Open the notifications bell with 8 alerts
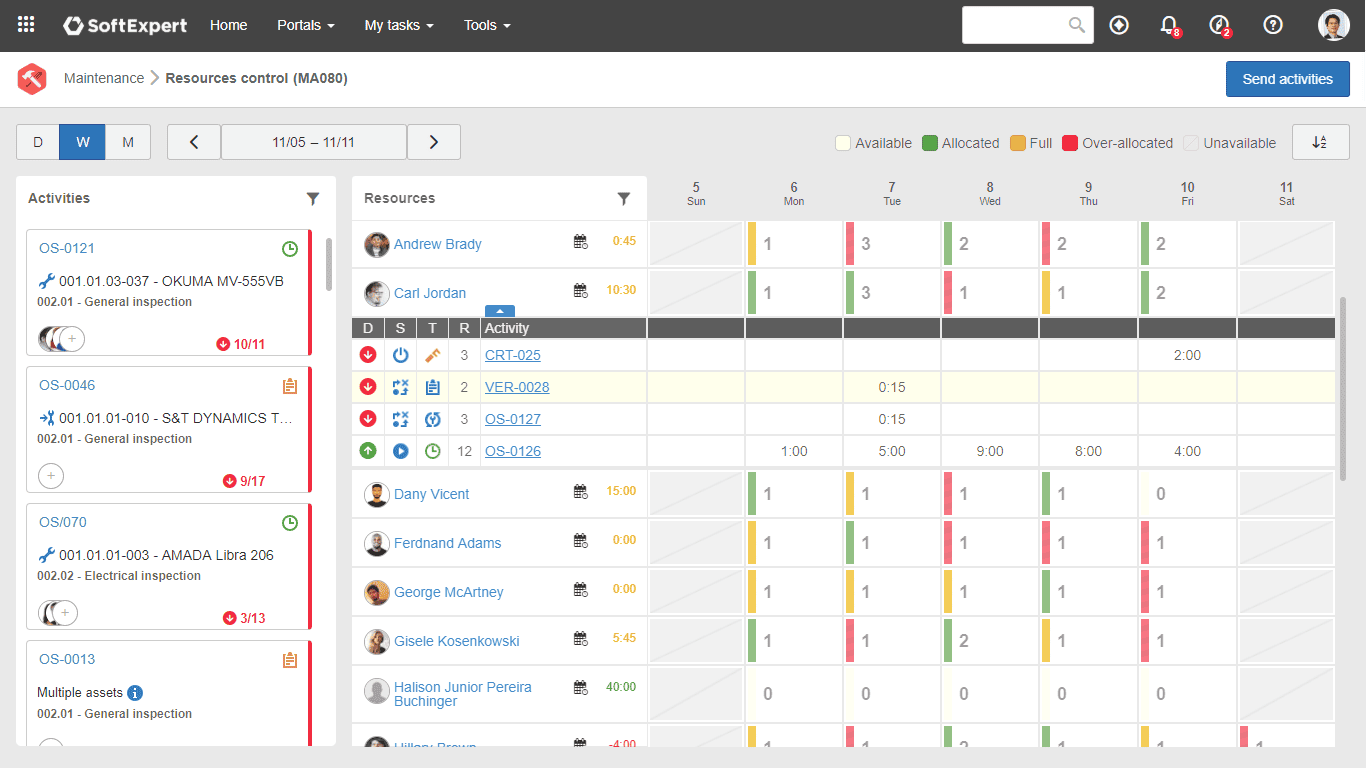Viewport: 1366px width, 768px height. 1168,25
